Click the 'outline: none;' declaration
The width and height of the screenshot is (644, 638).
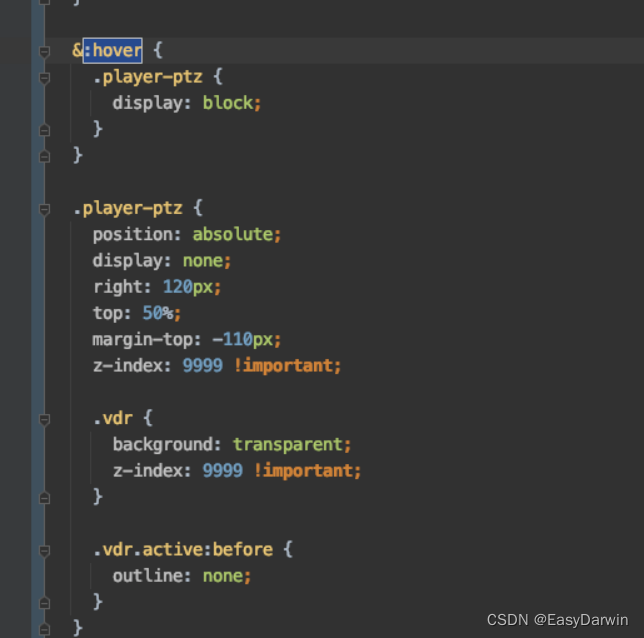(x=182, y=576)
